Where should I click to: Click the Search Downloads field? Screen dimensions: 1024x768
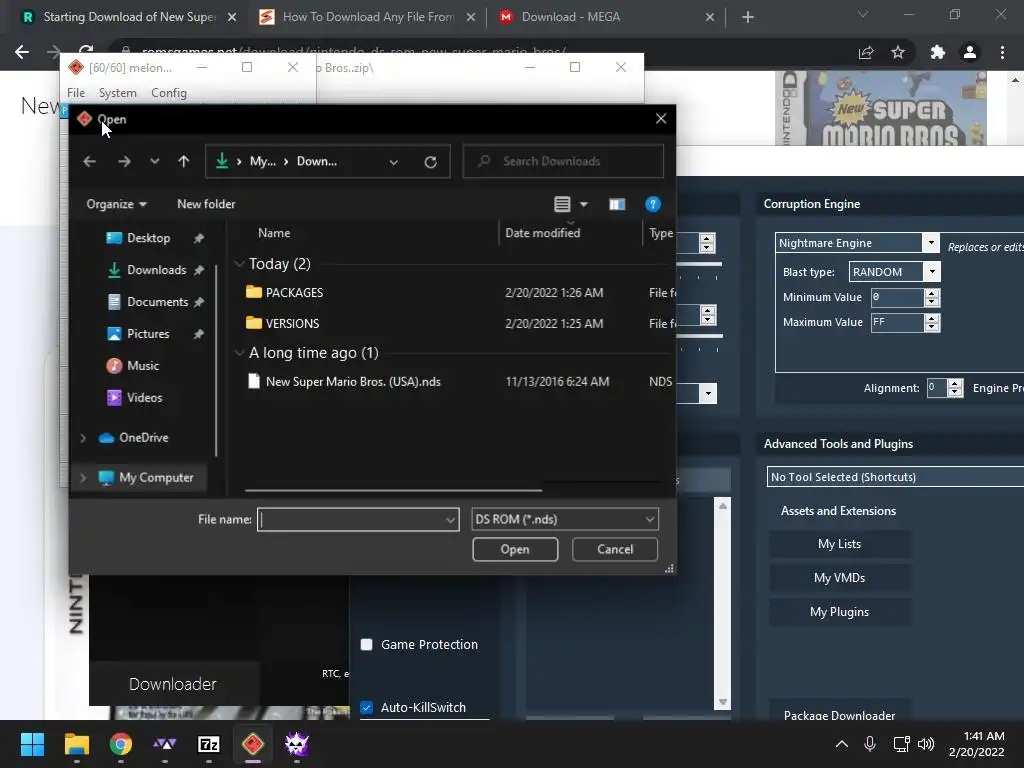pyautogui.click(x=563, y=161)
